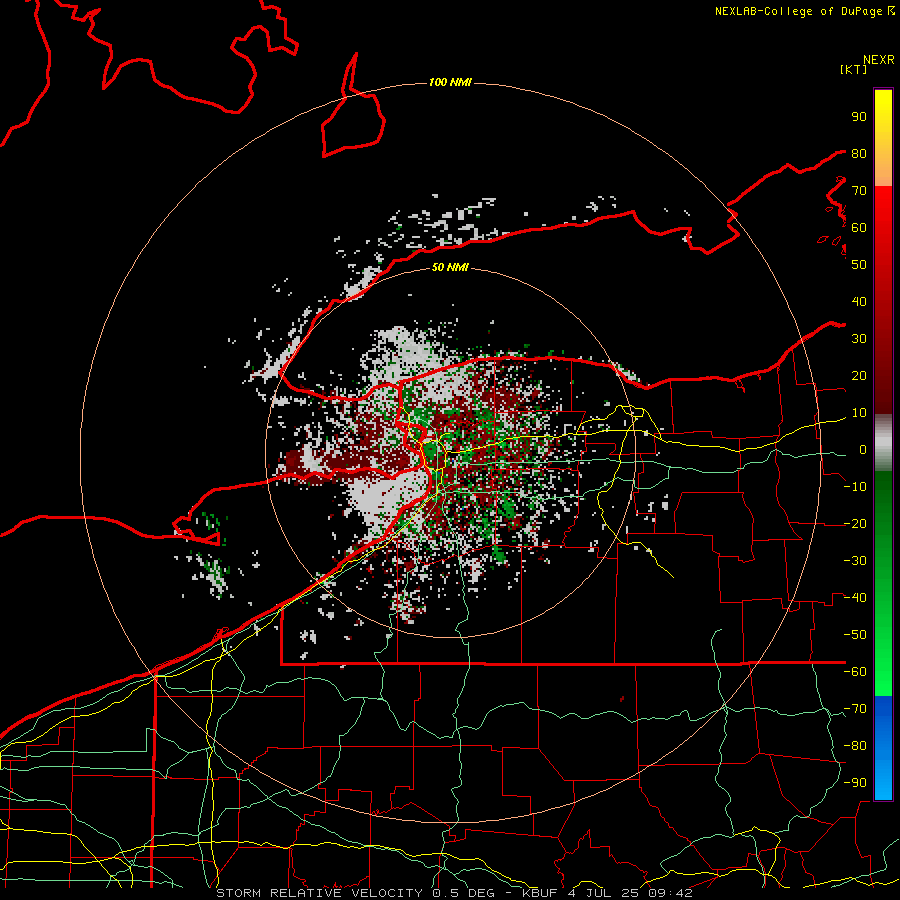
Task: Click the blue bottom segment of color bar
Action: point(883,748)
